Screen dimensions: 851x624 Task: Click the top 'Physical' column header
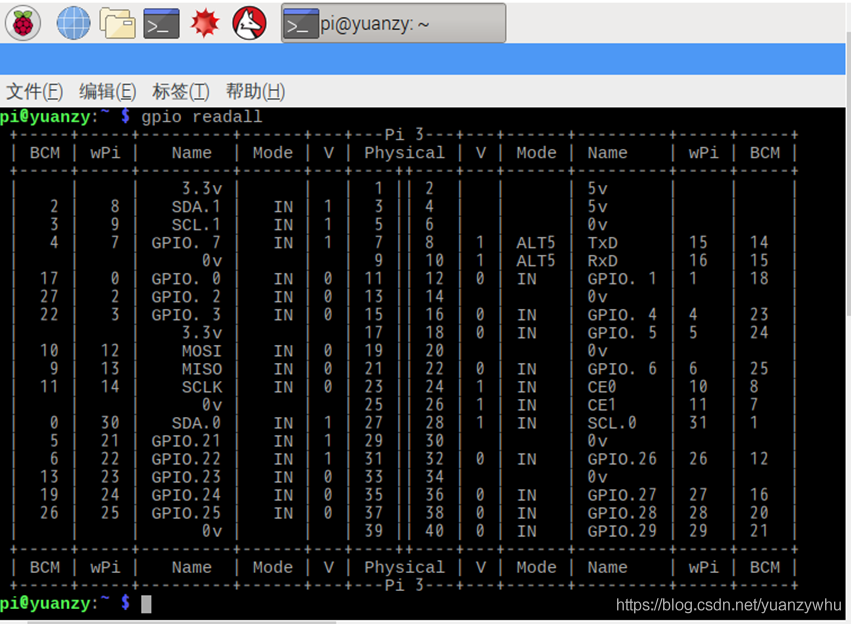tap(404, 153)
